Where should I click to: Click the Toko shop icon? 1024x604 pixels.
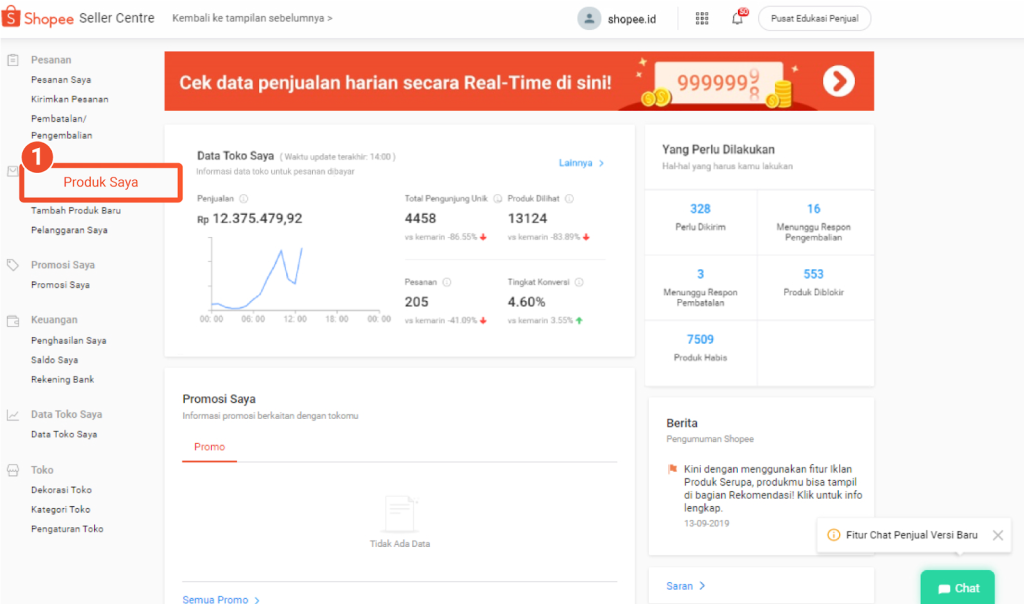[x=12, y=470]
